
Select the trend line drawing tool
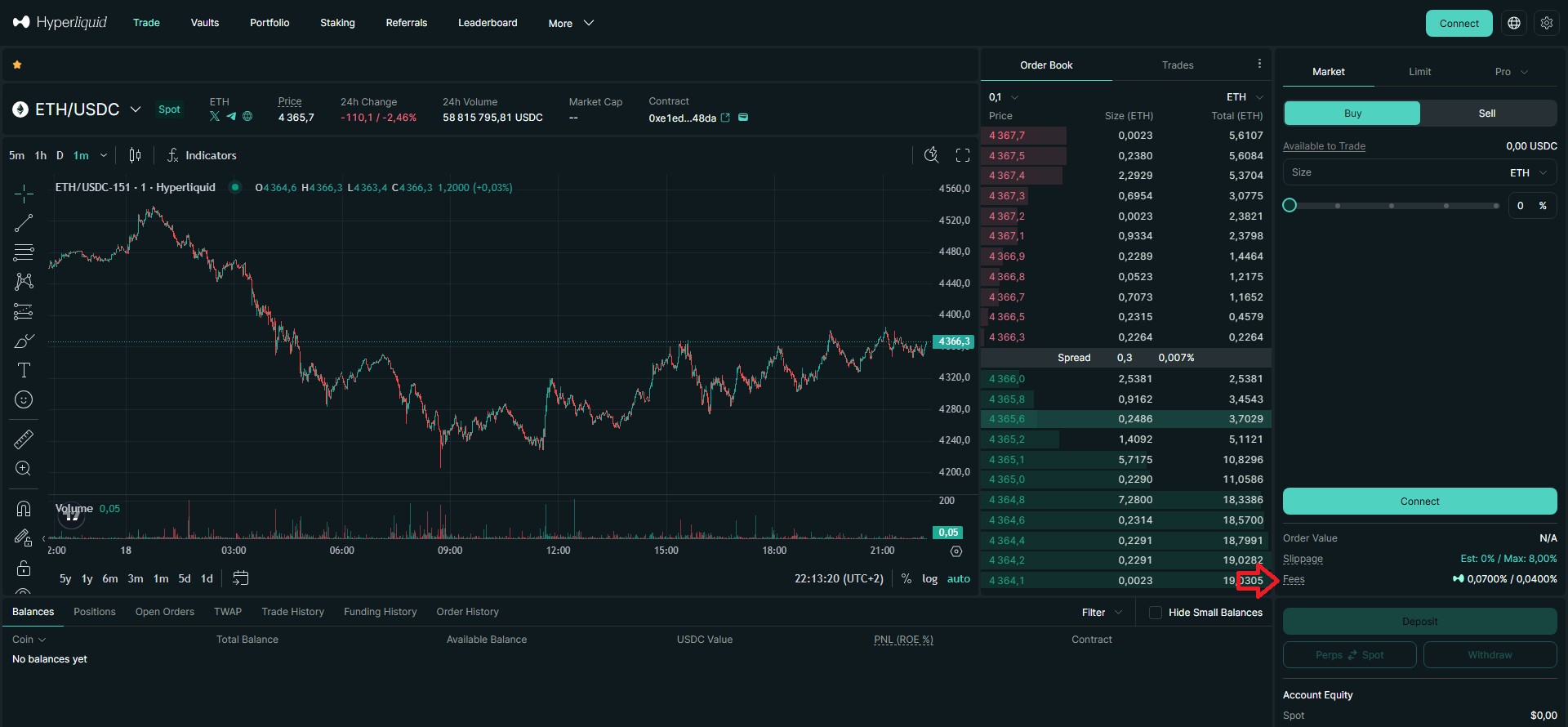tap(24, 222)
